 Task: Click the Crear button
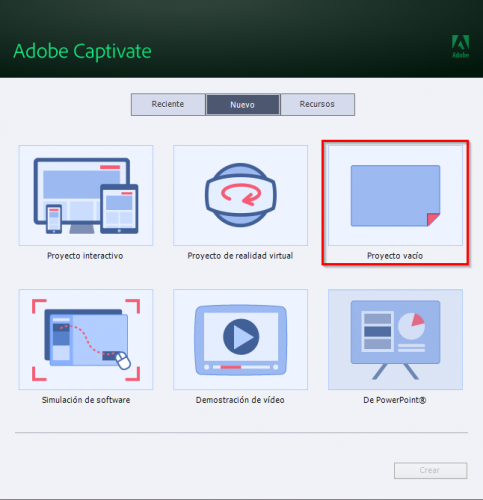click(430, 470)
